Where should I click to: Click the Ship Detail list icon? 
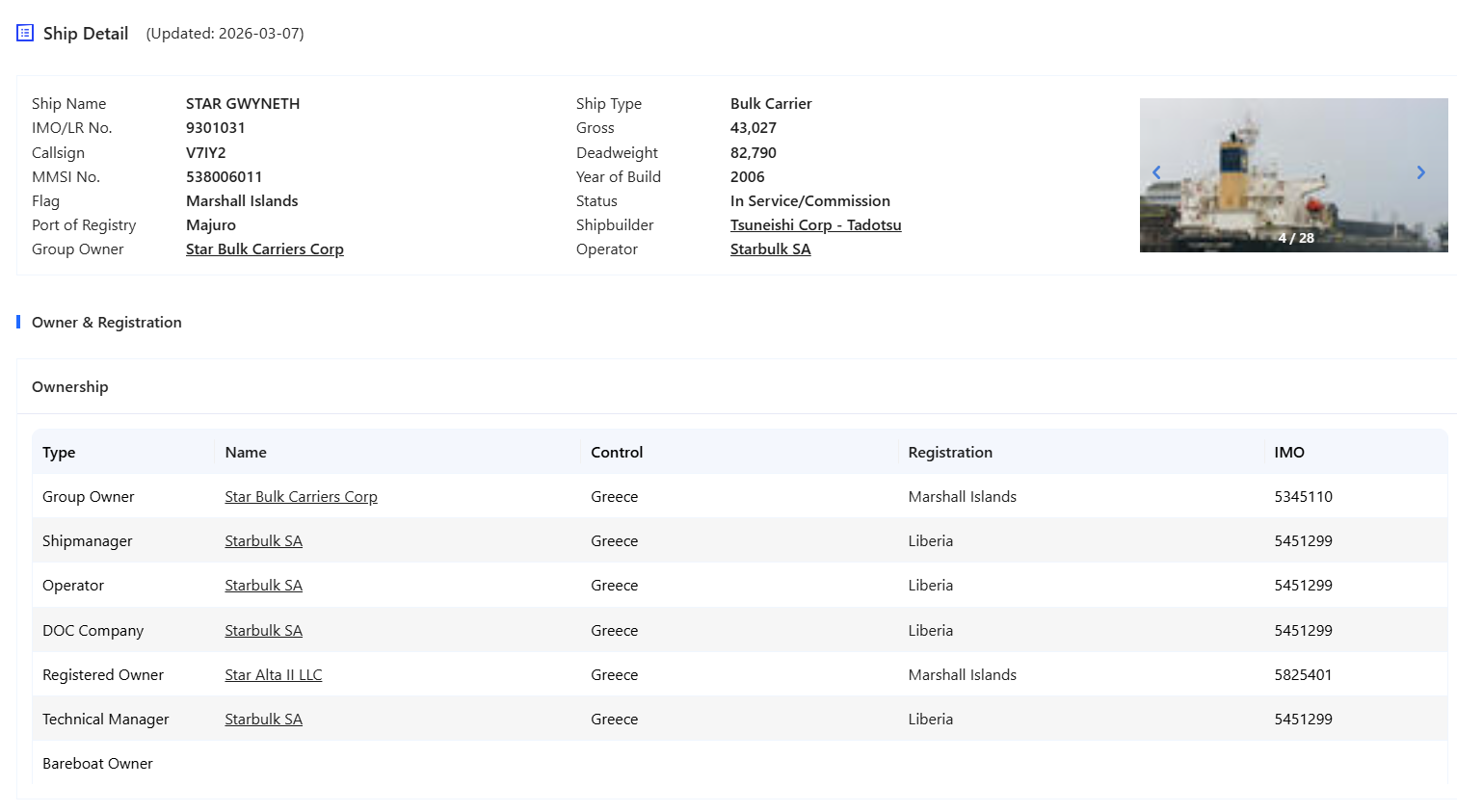pos(25,33)
